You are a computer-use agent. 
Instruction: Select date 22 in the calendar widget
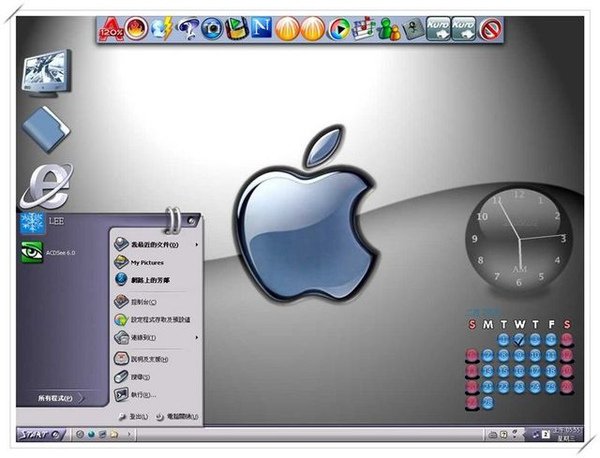[504, 386]
